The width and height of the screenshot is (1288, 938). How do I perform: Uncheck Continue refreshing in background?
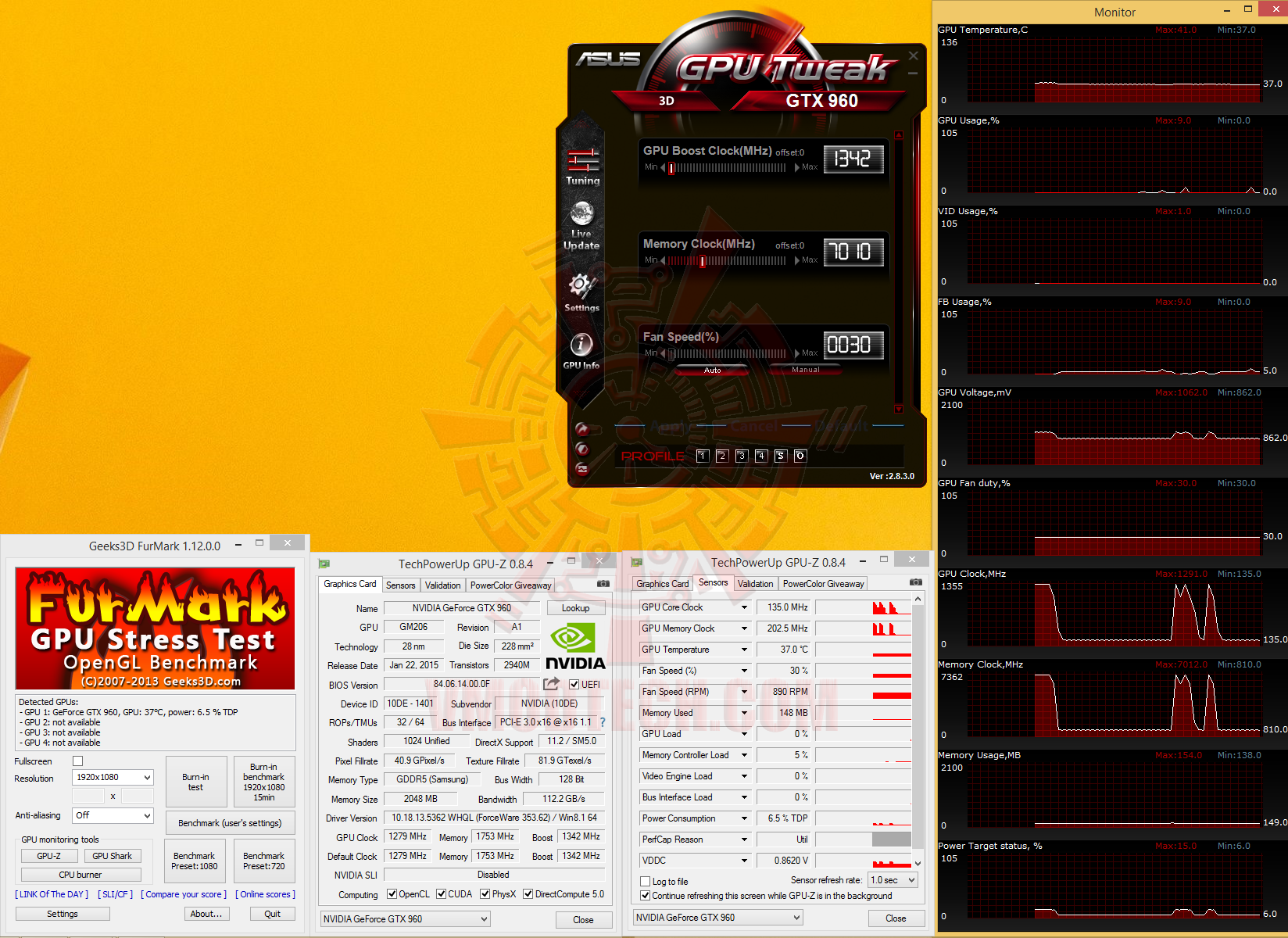[x=646, y=896]
